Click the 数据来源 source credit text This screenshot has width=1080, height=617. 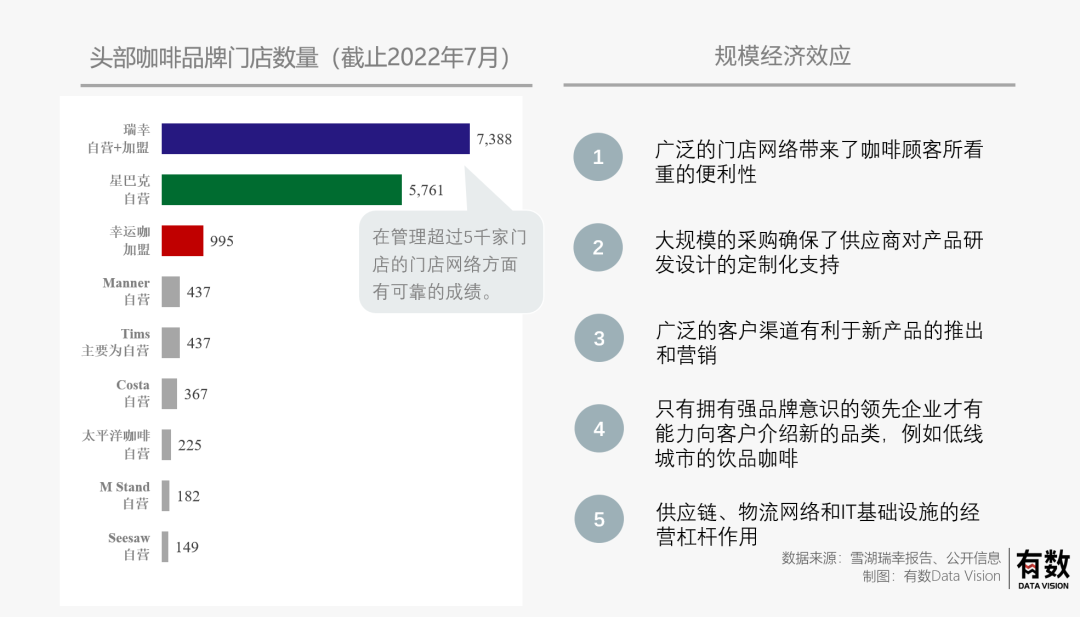tap(890, 558)
